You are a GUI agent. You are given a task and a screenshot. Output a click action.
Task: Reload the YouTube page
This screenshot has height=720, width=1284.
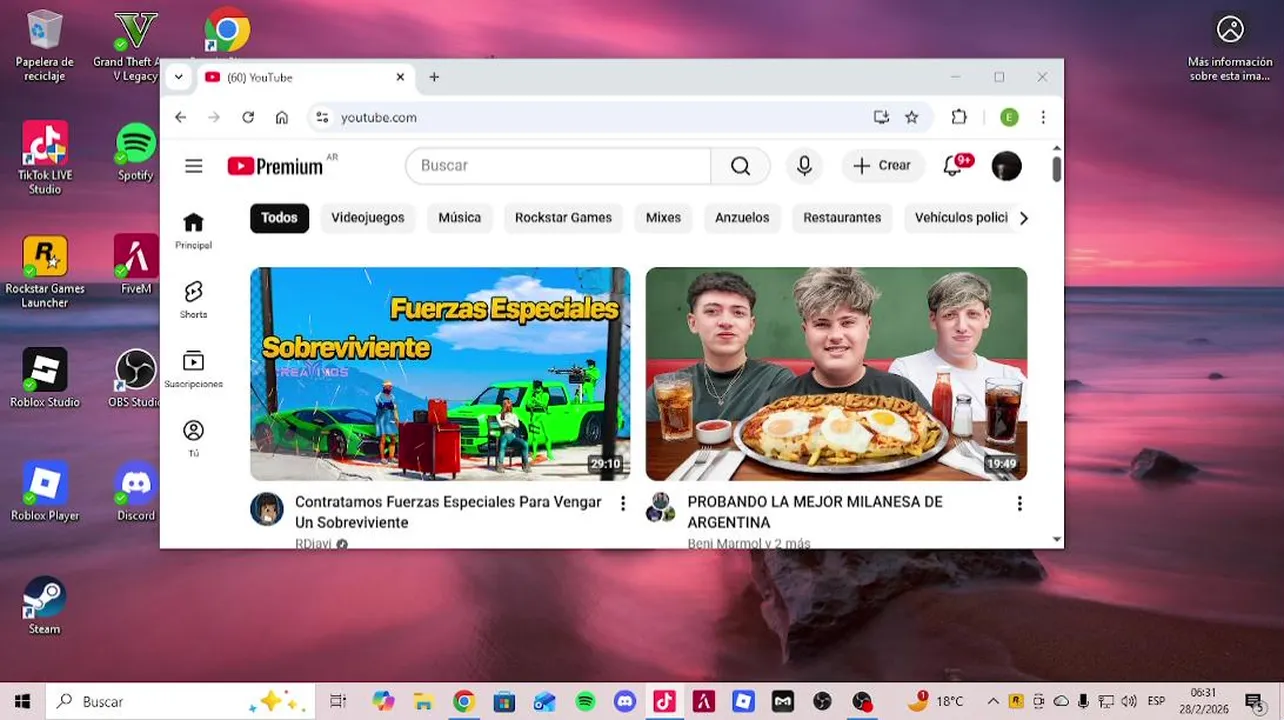[x=248, y=117]
